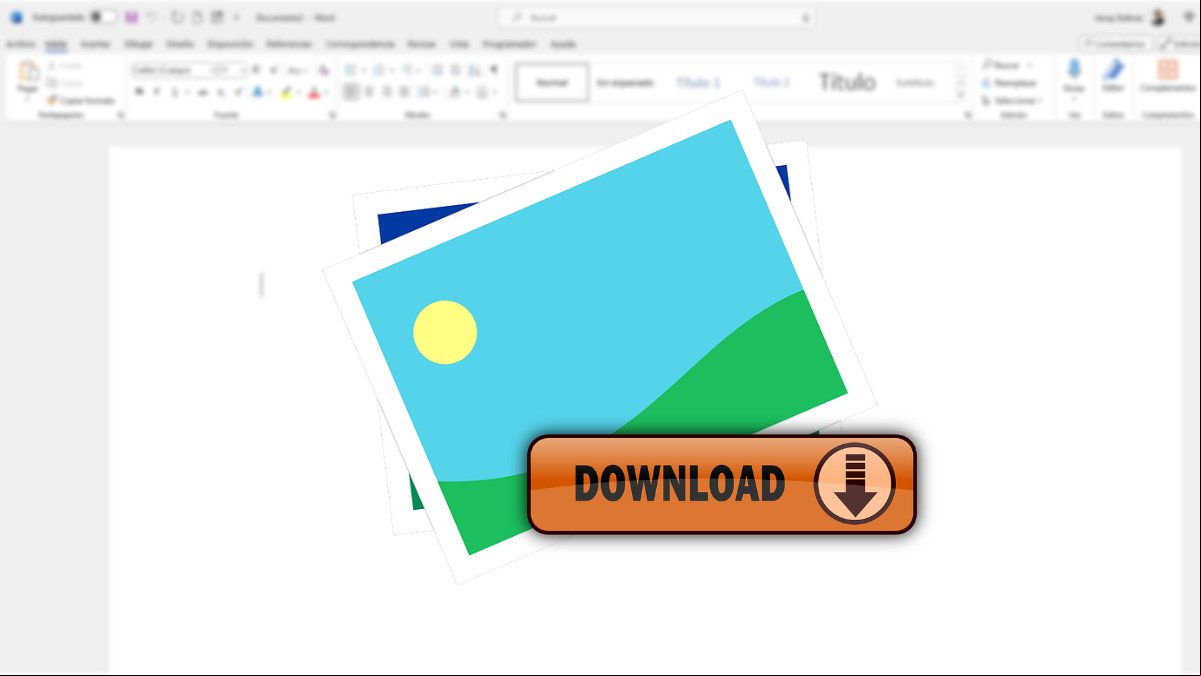The image size is (1201, 676).
Task: Toggle the Autoguardado switch
Action: tap(103, 18)
